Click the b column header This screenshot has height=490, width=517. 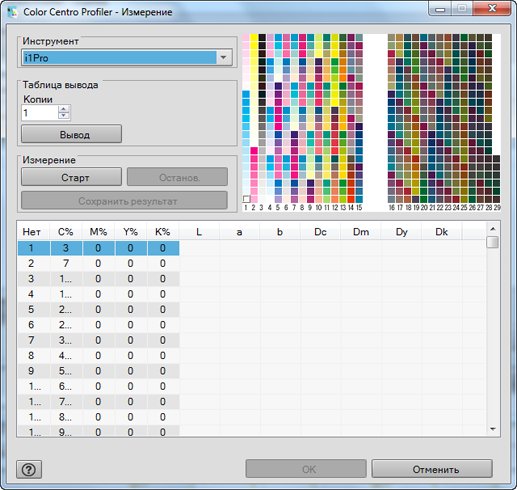280,232
